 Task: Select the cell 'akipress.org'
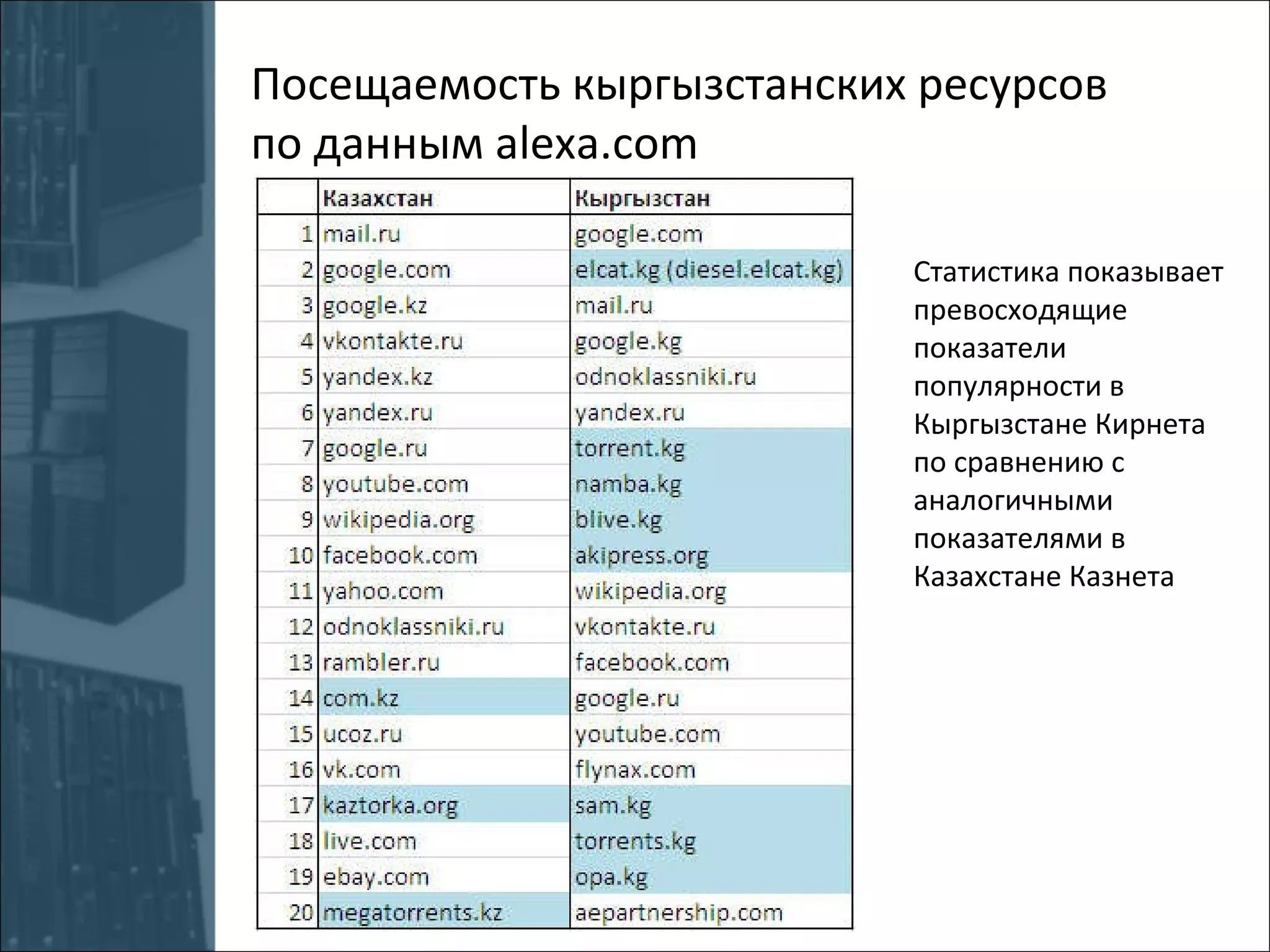click(711, 555)
